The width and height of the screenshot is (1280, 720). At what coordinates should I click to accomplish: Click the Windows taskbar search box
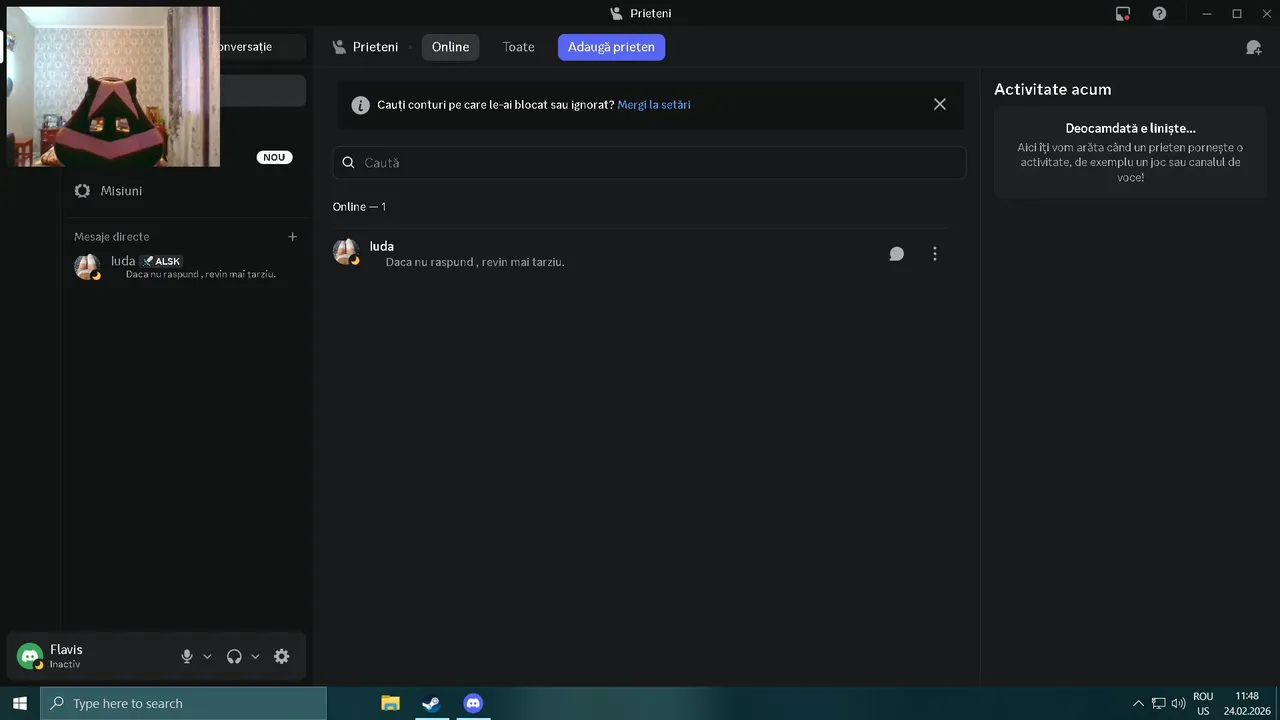pos(183,703)
